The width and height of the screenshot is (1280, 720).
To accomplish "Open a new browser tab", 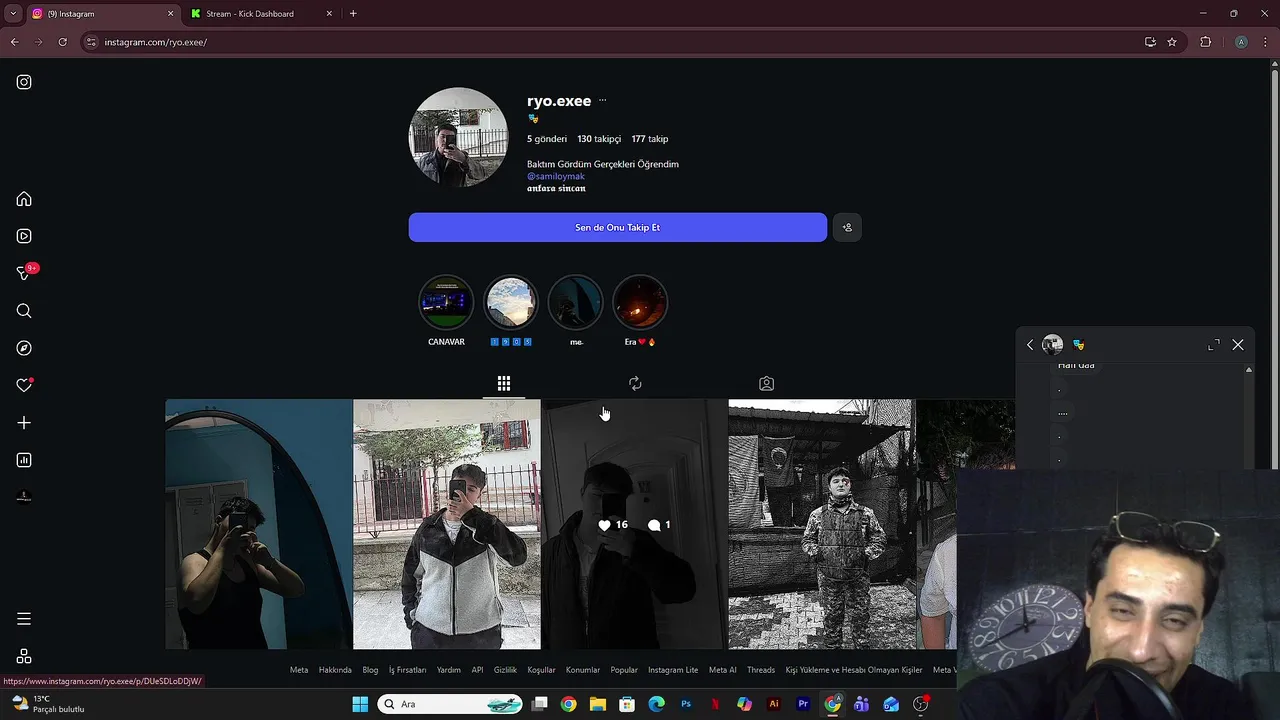I will coord(353,14).
